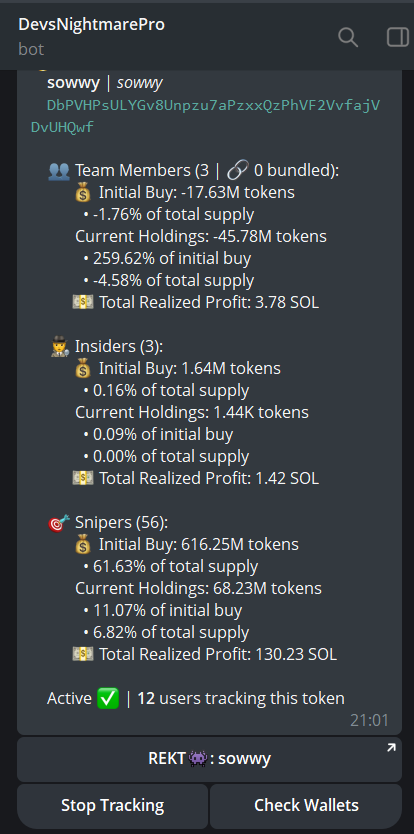Image resolution: width=414 pixels, height=834 pixels.
Task: Copy the DbPVHPs token contract address
Action: pos(205,116)
